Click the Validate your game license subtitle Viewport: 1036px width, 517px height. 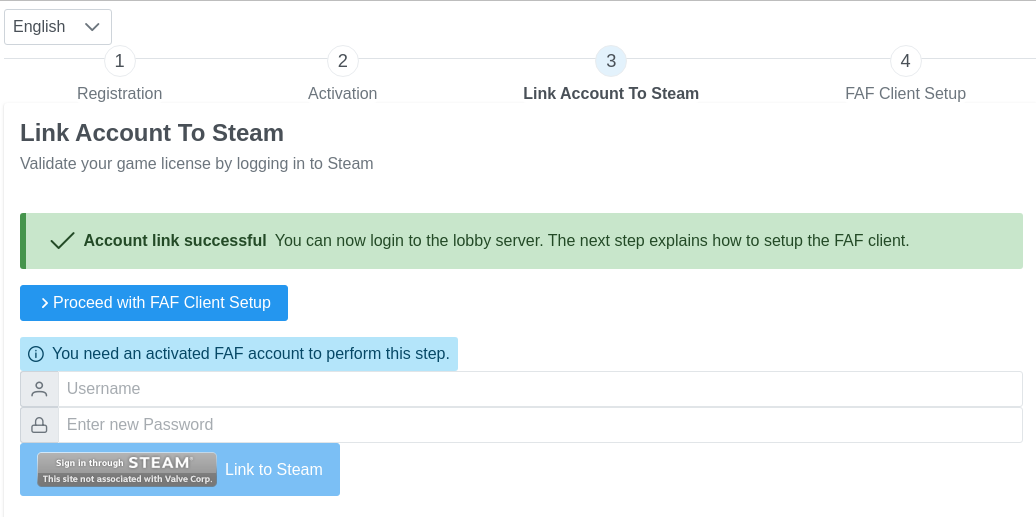tap(197, 163)
